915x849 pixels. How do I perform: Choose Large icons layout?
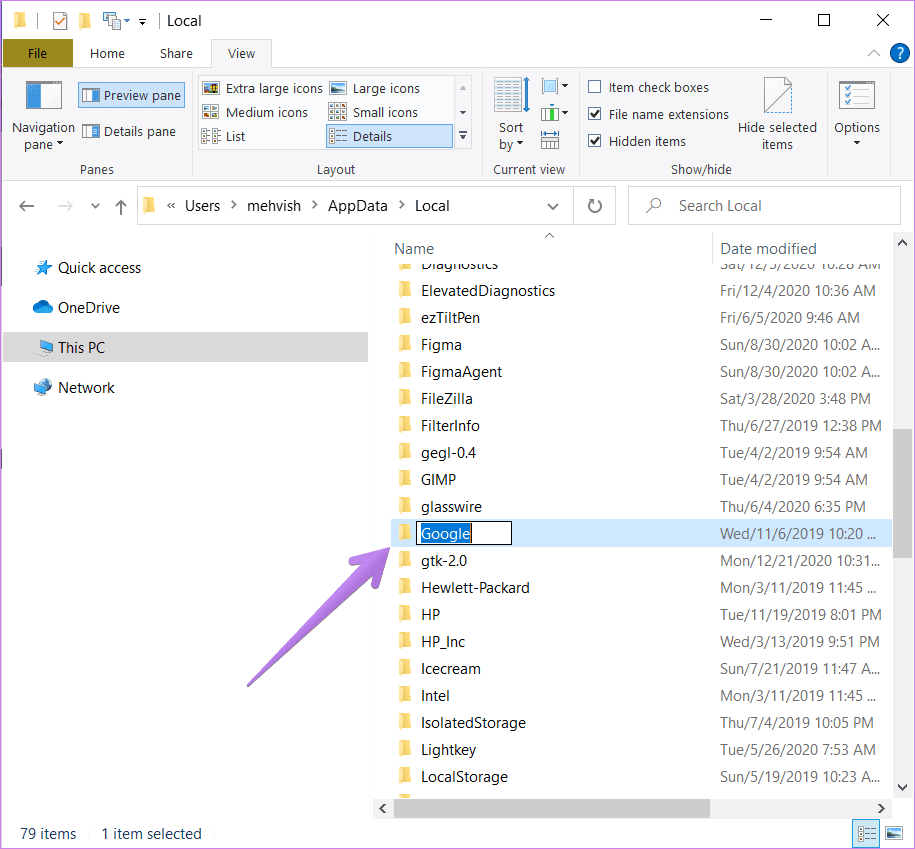(x=375, y=88)
